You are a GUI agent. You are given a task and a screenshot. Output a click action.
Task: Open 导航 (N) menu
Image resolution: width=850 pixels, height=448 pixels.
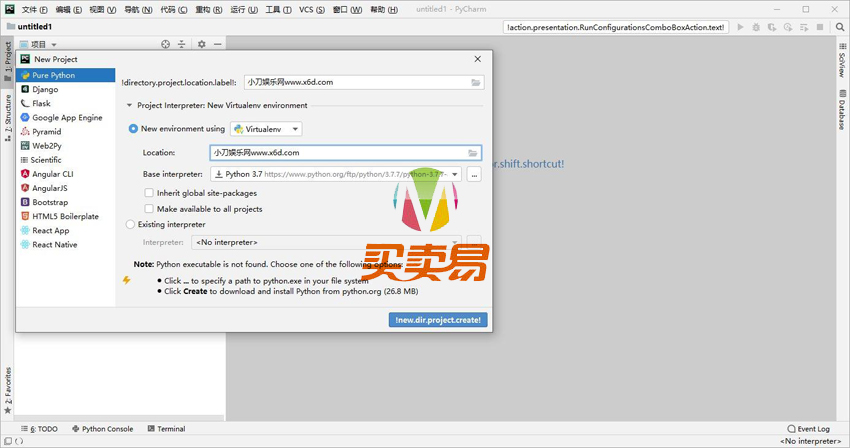pyautogui.click(x=138, y=9)
